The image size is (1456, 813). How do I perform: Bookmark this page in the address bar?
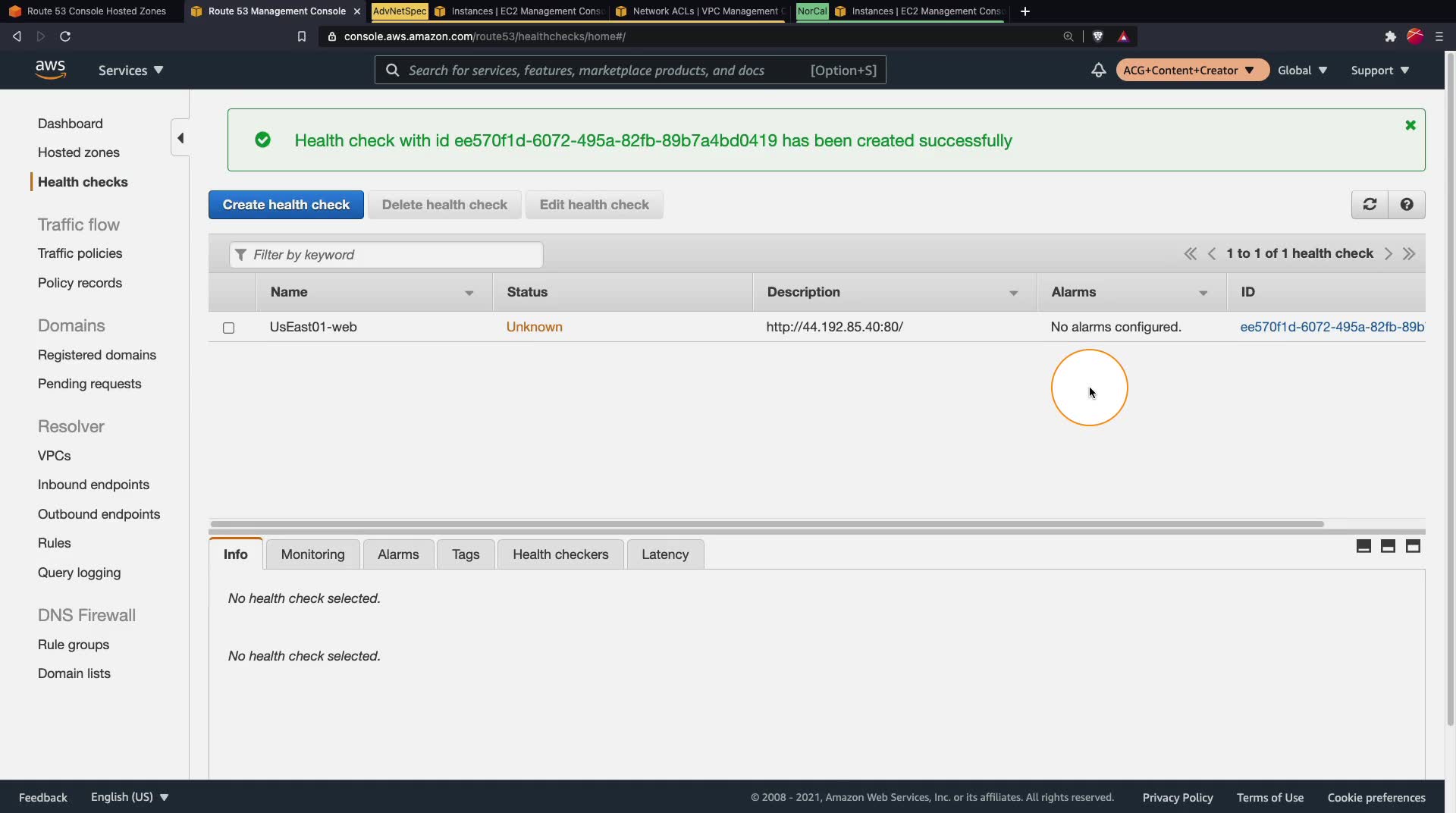(x=301, y=36)
